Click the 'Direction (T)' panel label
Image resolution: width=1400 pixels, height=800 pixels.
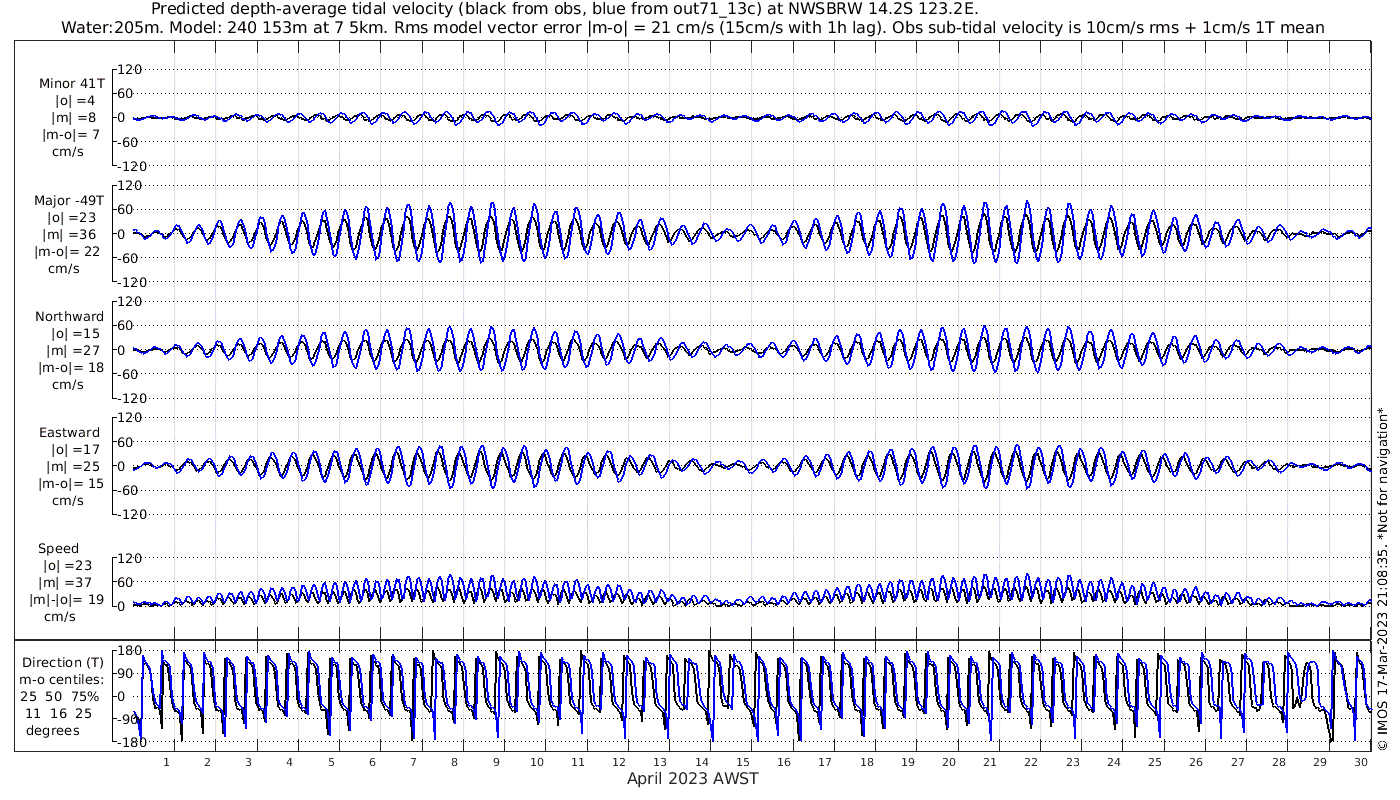click(64, 663)
